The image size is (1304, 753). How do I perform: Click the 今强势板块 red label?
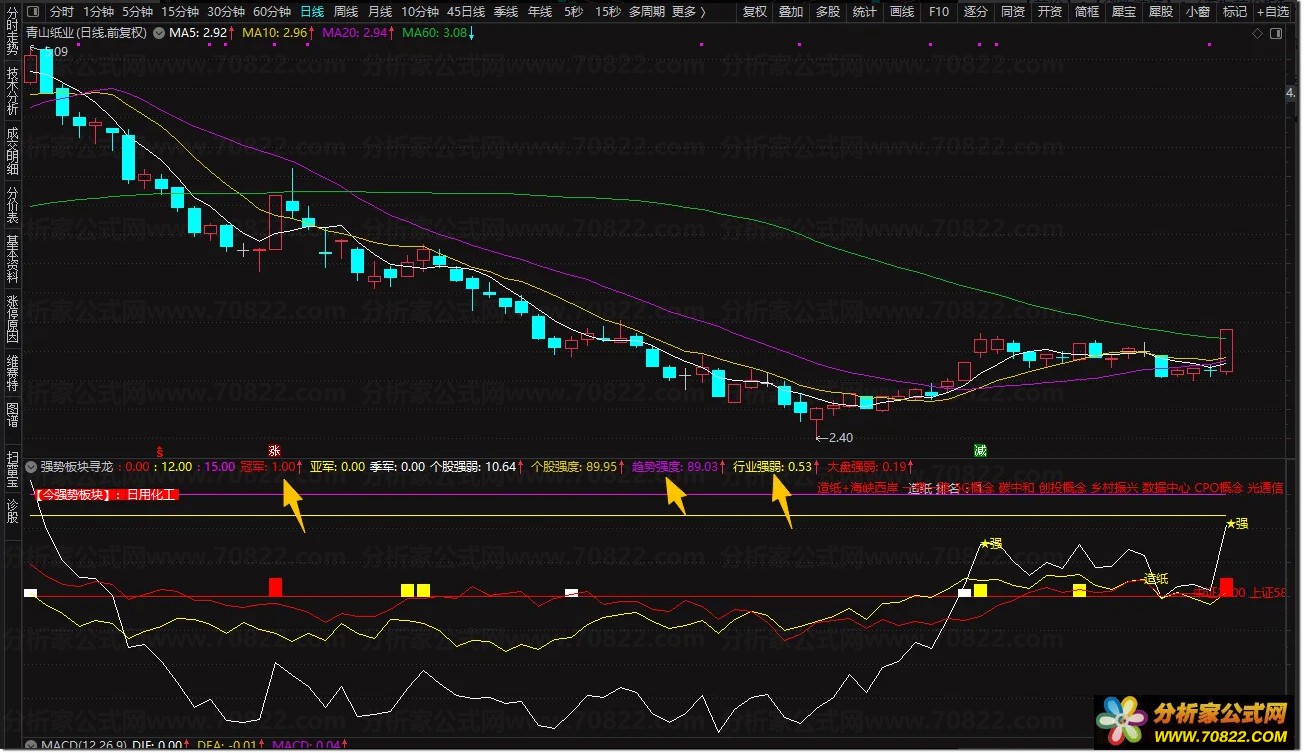(105, 494)
